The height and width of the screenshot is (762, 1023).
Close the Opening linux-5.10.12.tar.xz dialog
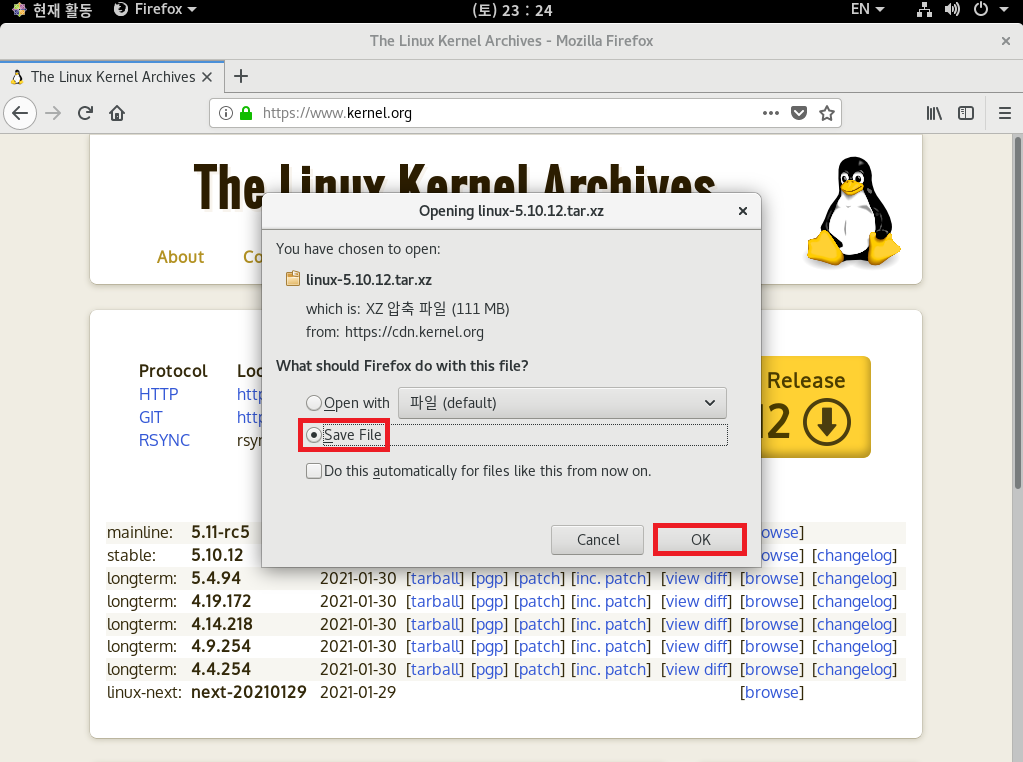click(x=742, y=211)
